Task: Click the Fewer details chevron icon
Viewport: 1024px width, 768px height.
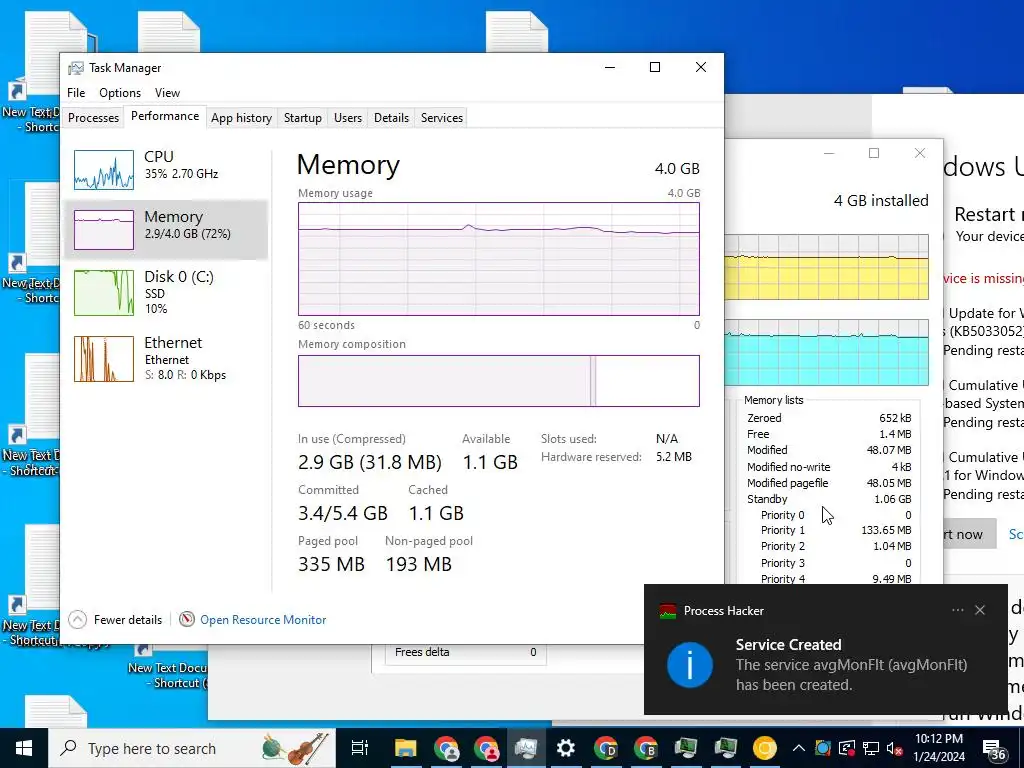Action: point(77,619)
